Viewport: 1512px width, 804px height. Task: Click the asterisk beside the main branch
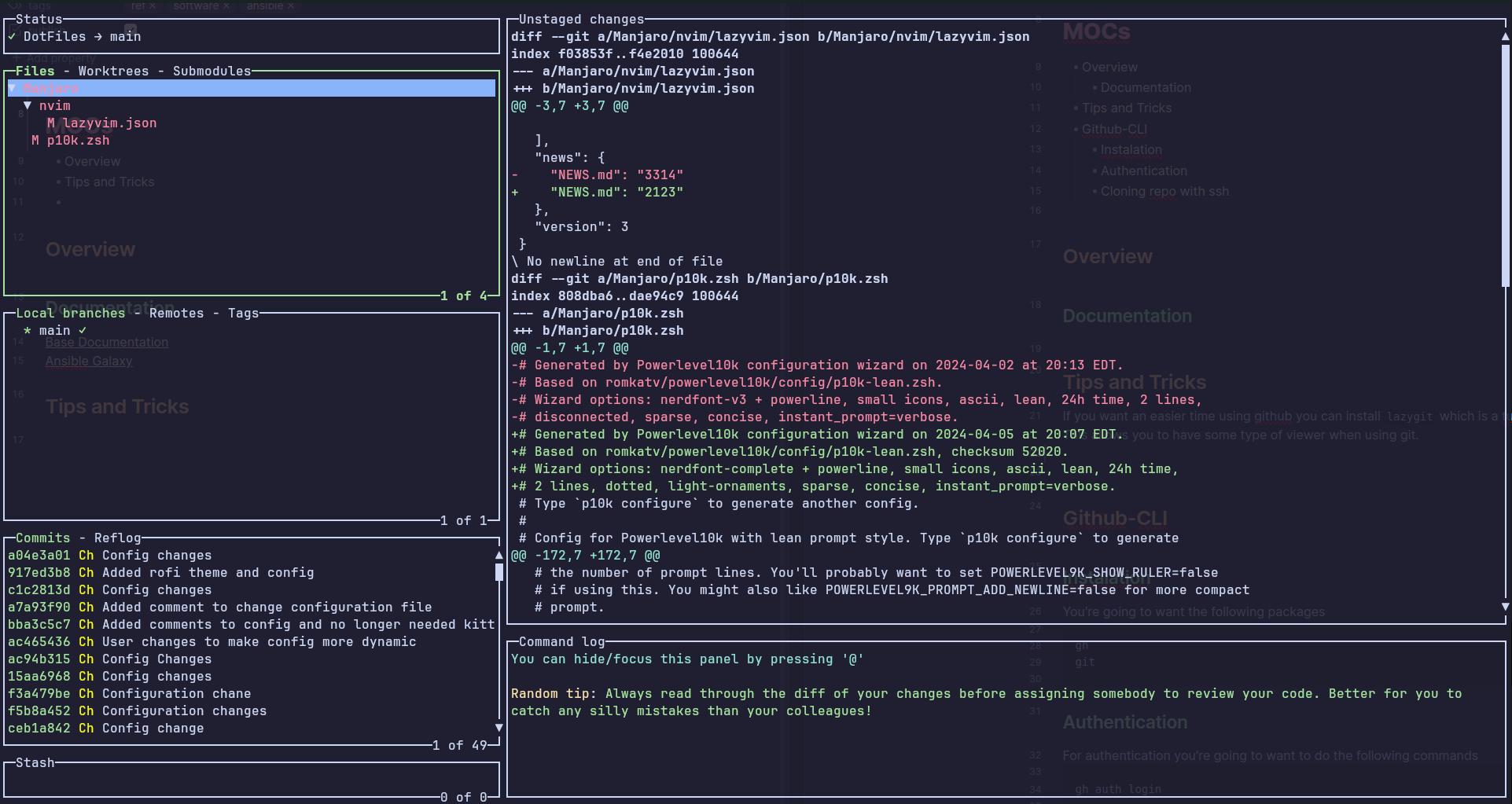tap(28, 330)
